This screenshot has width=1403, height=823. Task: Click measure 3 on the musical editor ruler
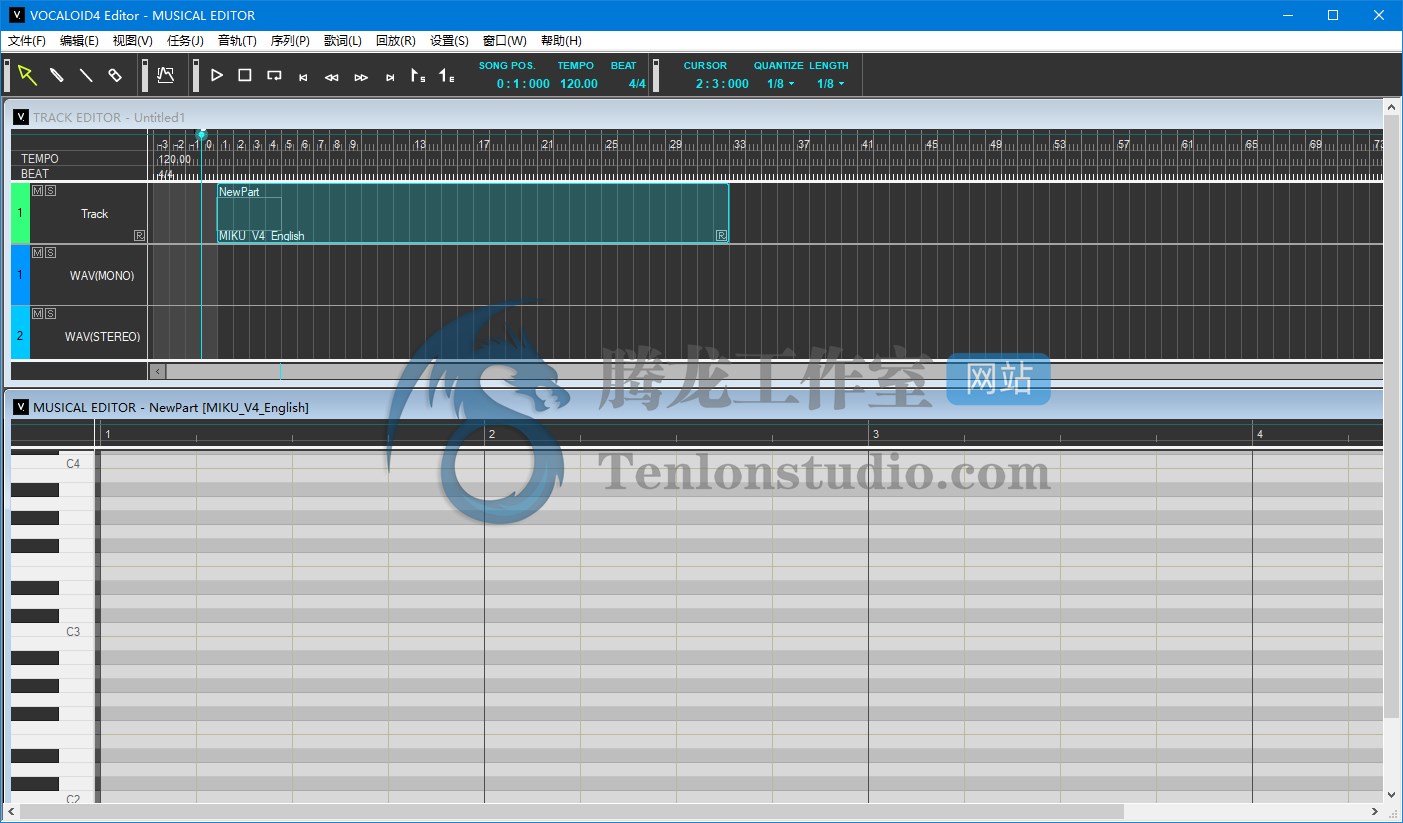pos(875,434)
